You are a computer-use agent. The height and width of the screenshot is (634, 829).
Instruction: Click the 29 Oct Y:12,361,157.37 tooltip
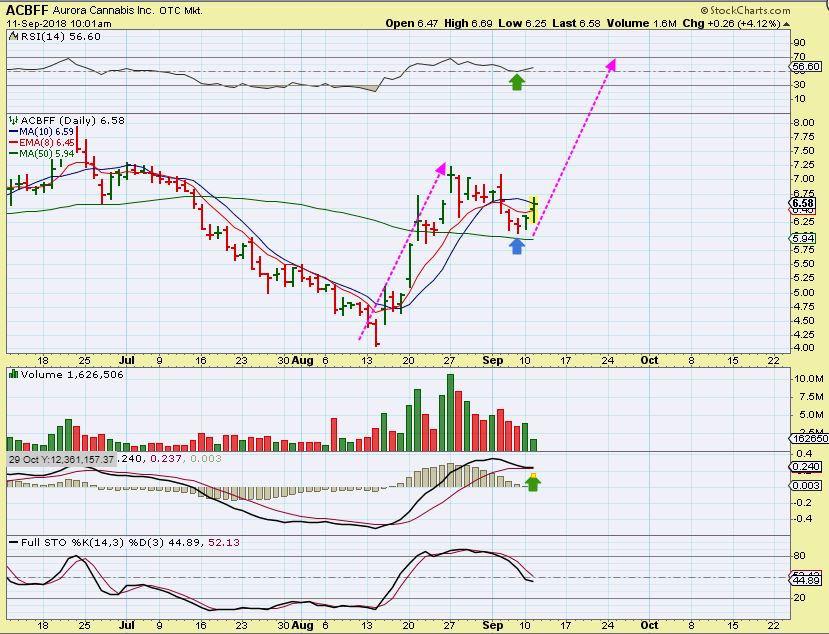click(x=61, y=459)
